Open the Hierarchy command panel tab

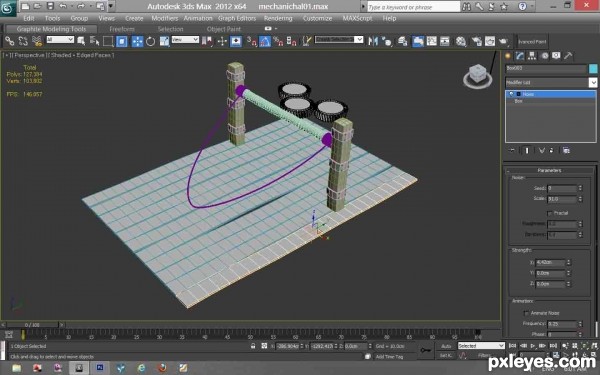tap(532, 56)
